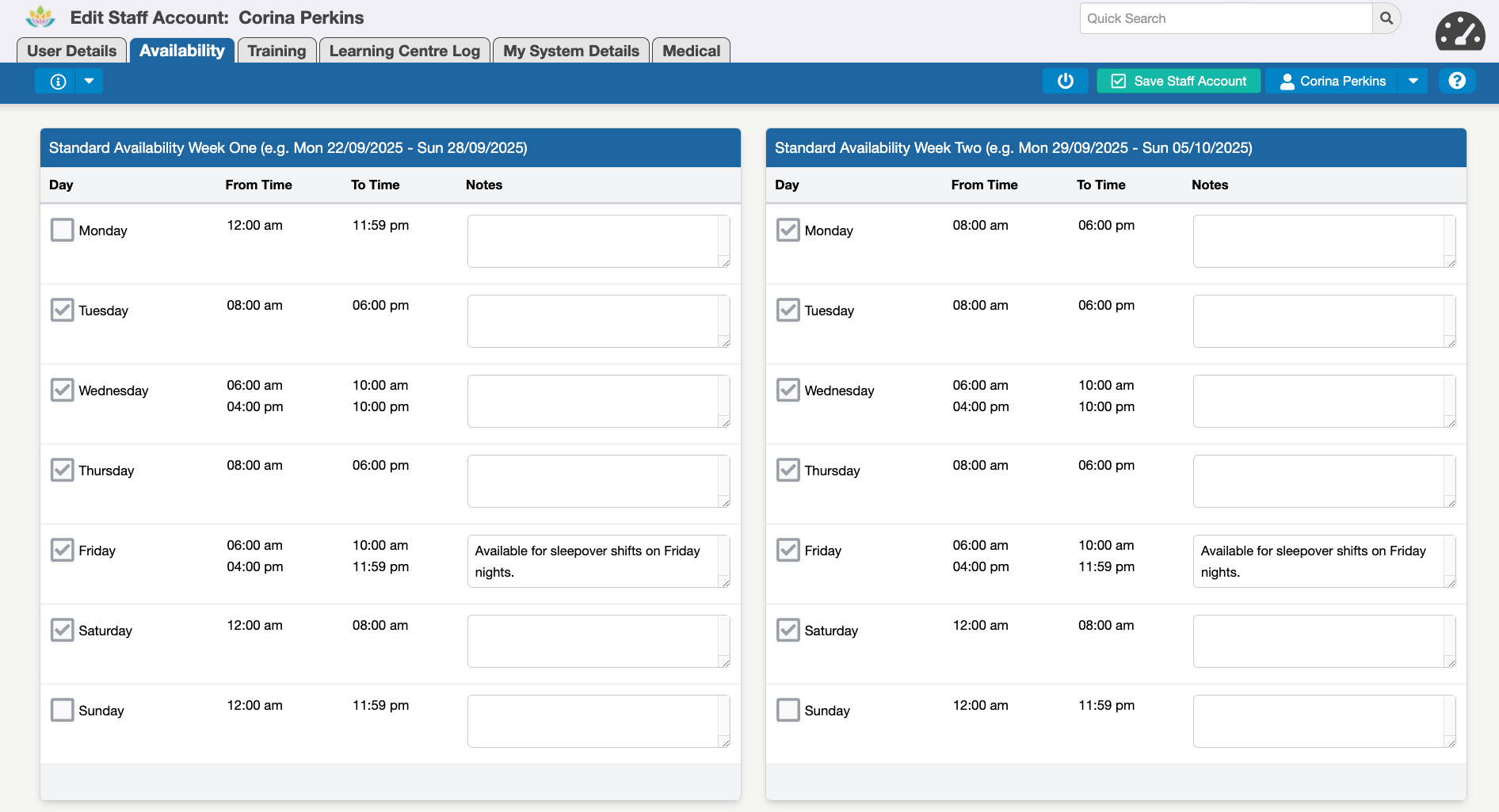Click Thursday notes box in Week One
Viewport: 1499px width, 812px height.
(598, 481)
